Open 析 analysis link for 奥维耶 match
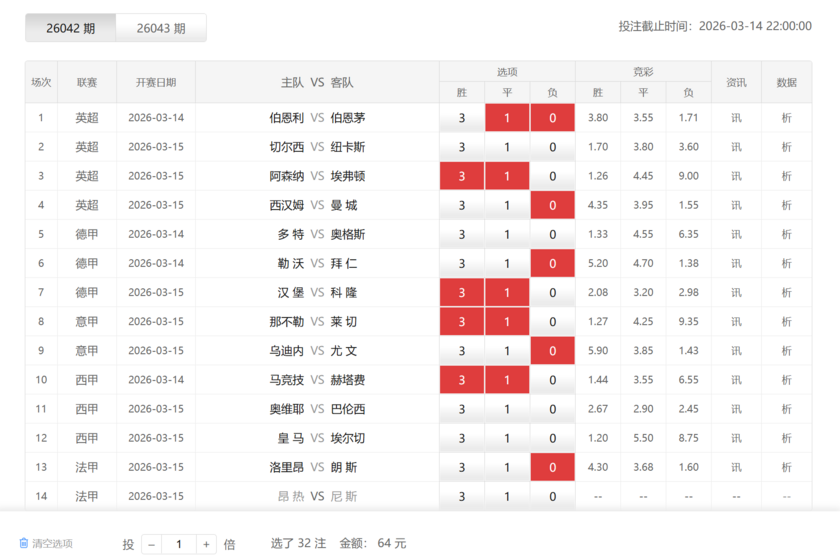The image size is (840, 560). pos(786,409)
